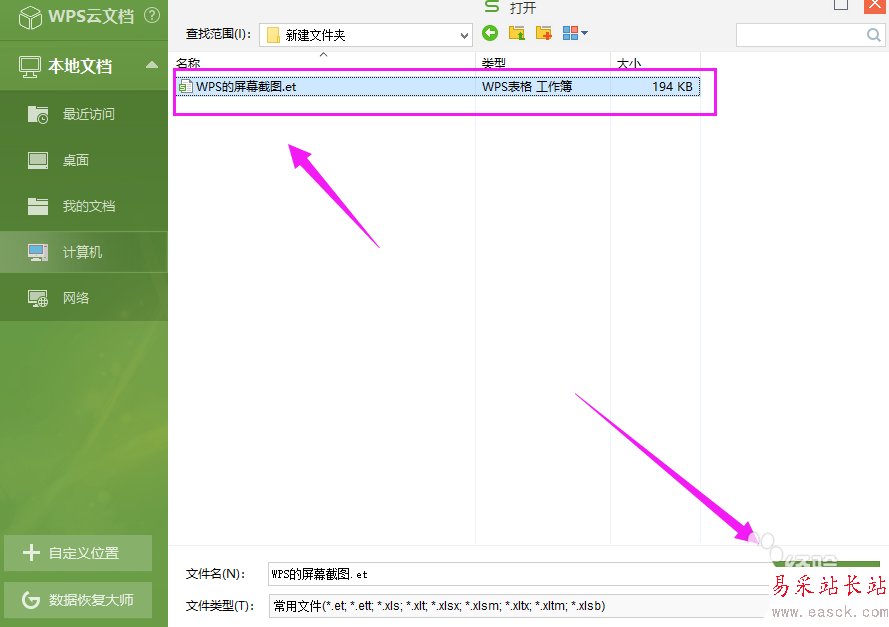Close the 打开 dialog window
The height and width of the screenshot is (627, 889).
[875, 6]
